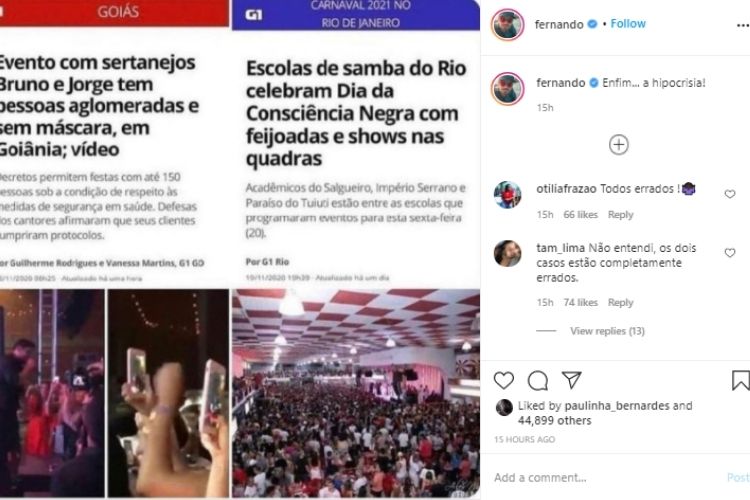Click the Post comment button

pos(738,477)
